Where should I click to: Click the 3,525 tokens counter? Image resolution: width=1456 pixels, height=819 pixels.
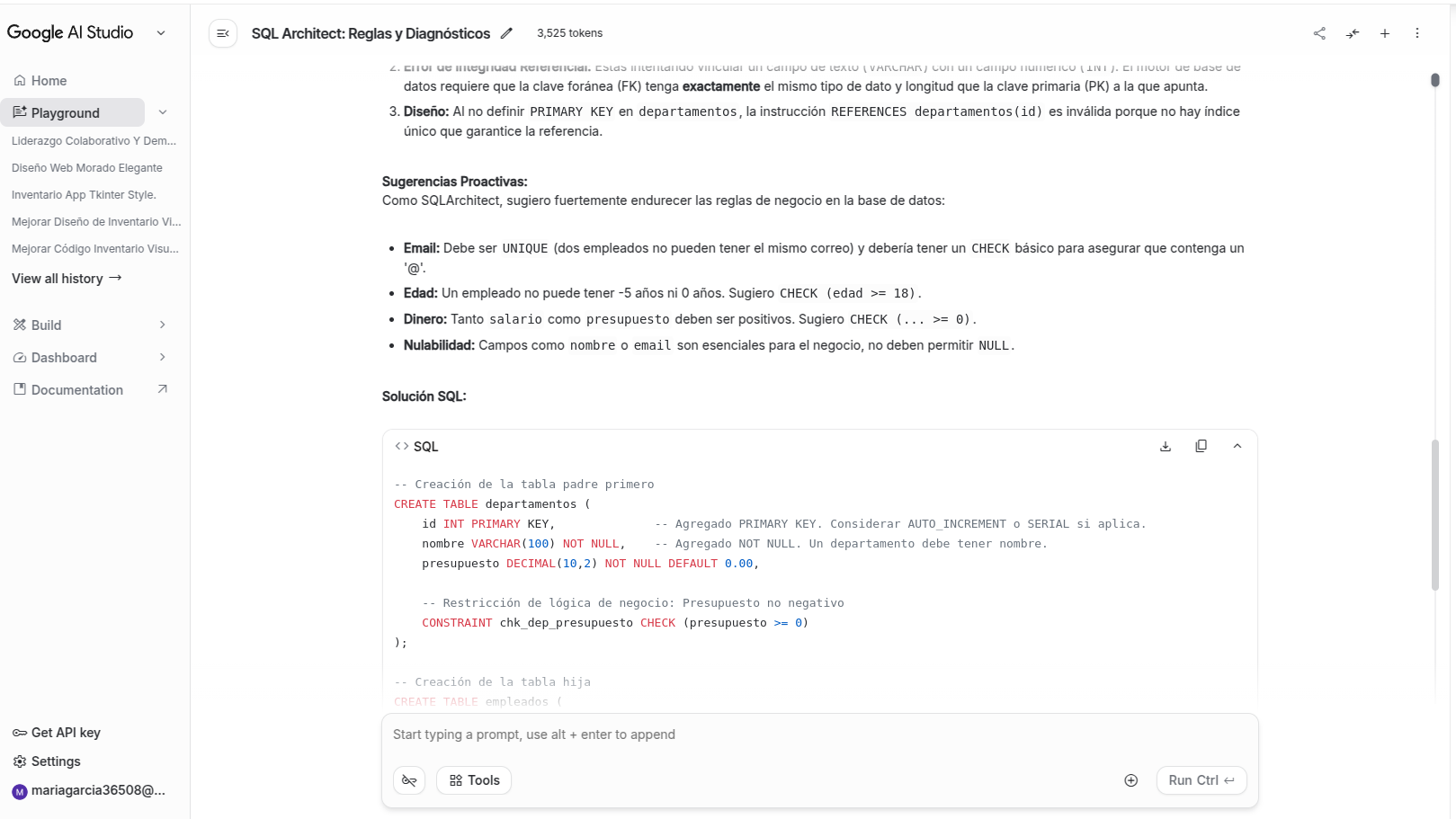coord(570,33)
